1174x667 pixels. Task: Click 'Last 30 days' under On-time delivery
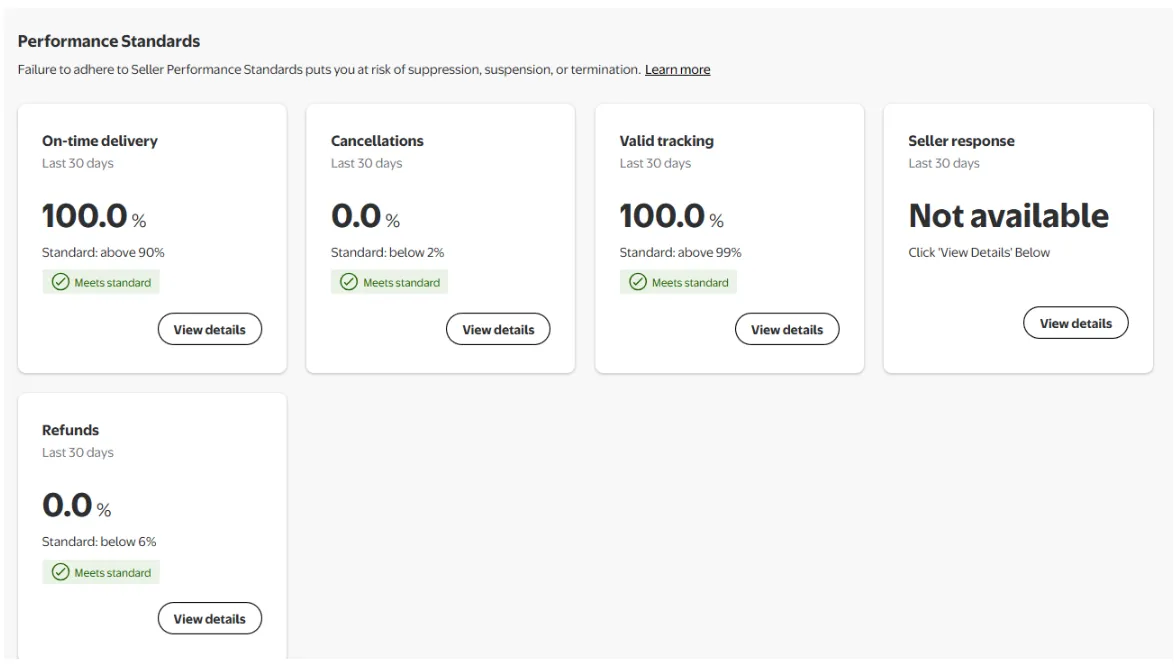click(78, 163)
